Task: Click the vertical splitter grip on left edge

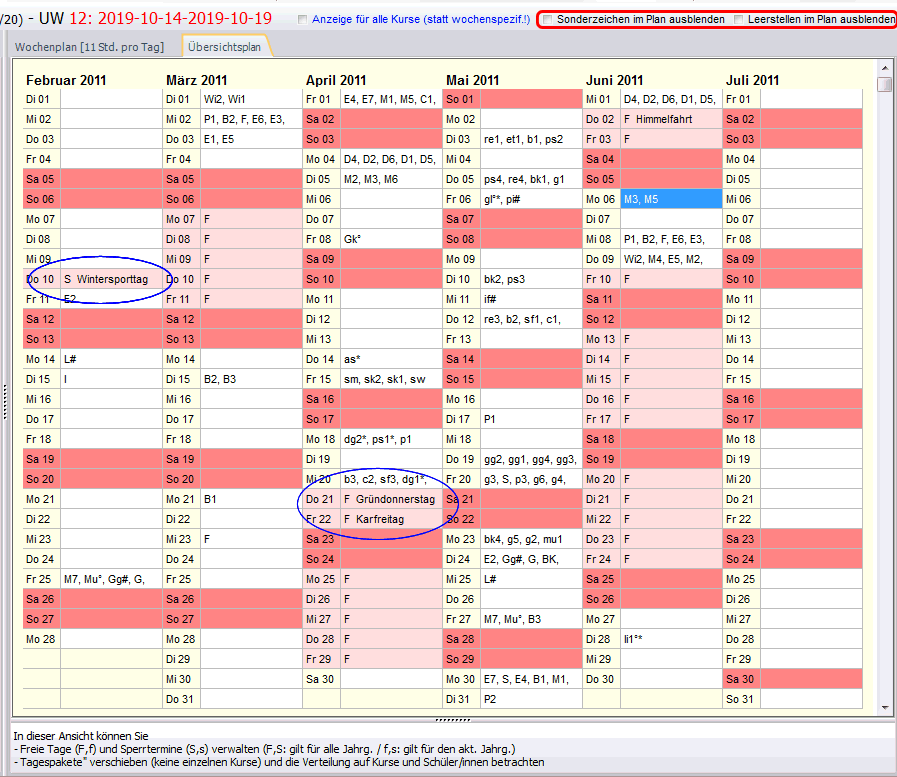Action: (x=4, y=400)
